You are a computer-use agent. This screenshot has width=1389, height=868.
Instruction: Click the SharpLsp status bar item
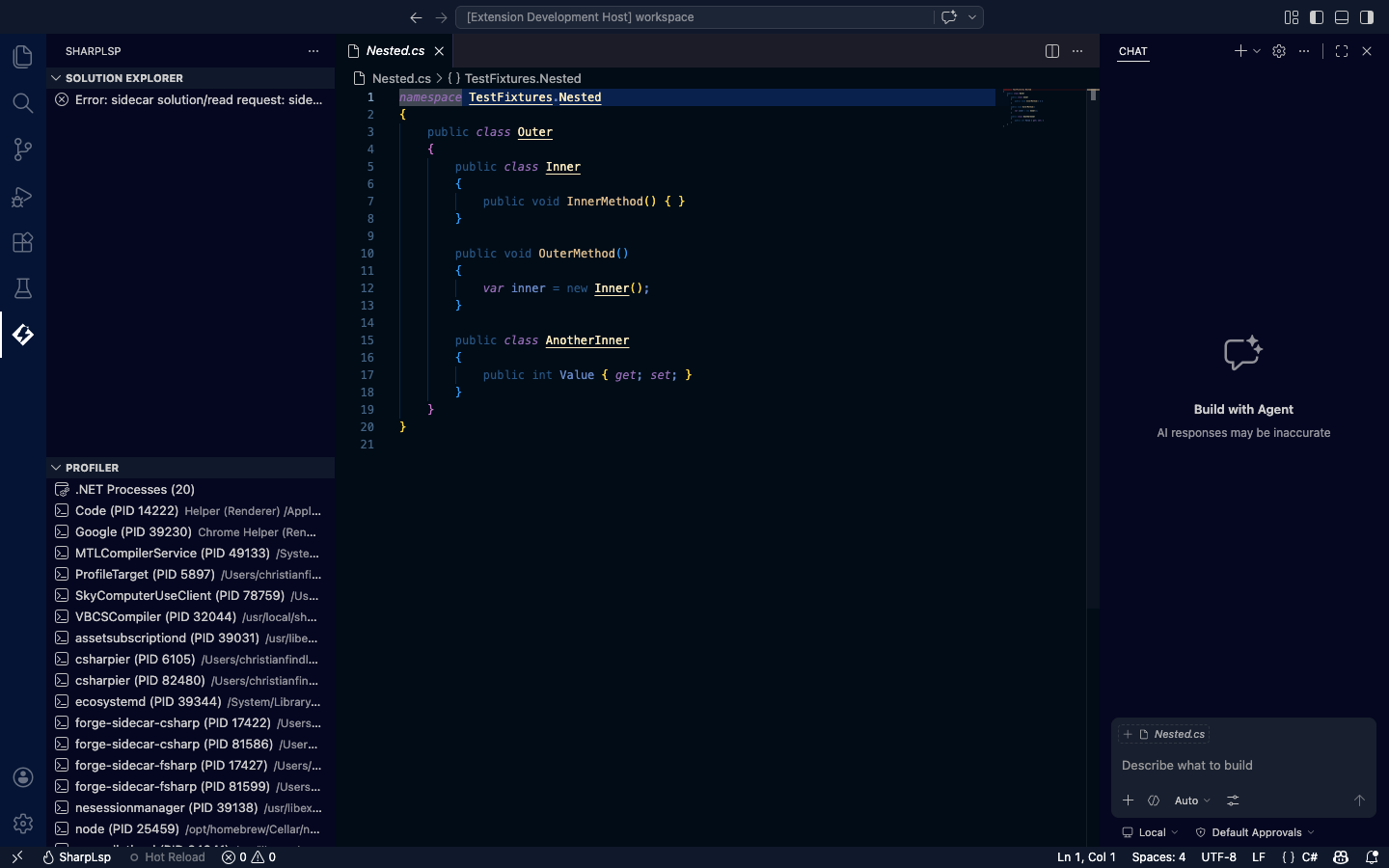(76, 856)
